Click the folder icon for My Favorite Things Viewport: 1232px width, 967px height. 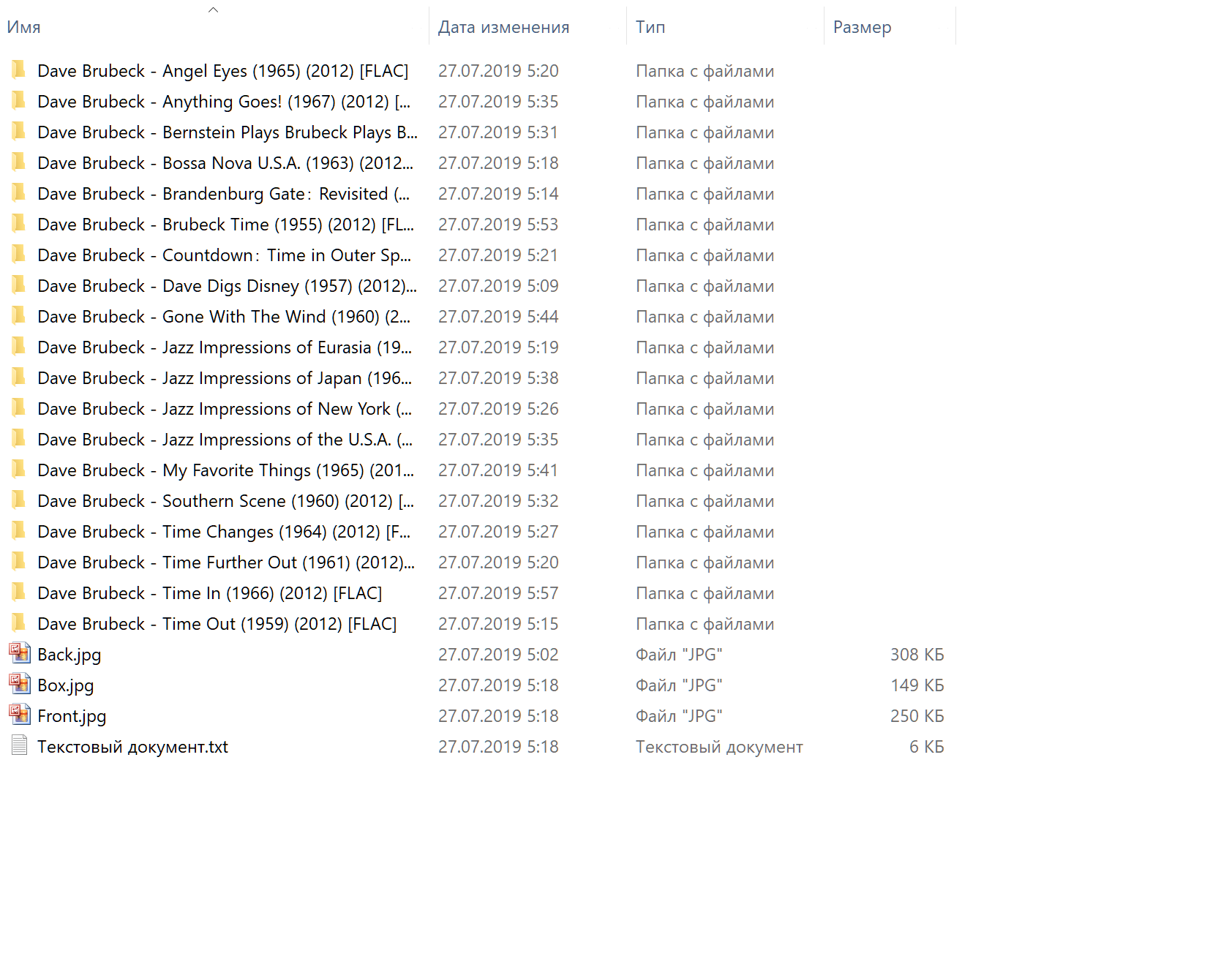coord(19,470)
